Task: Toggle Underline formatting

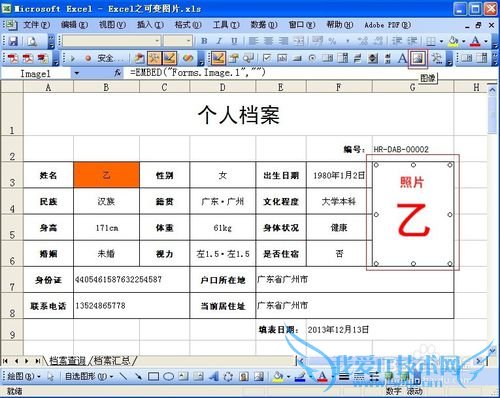Action: coord(234,41)
